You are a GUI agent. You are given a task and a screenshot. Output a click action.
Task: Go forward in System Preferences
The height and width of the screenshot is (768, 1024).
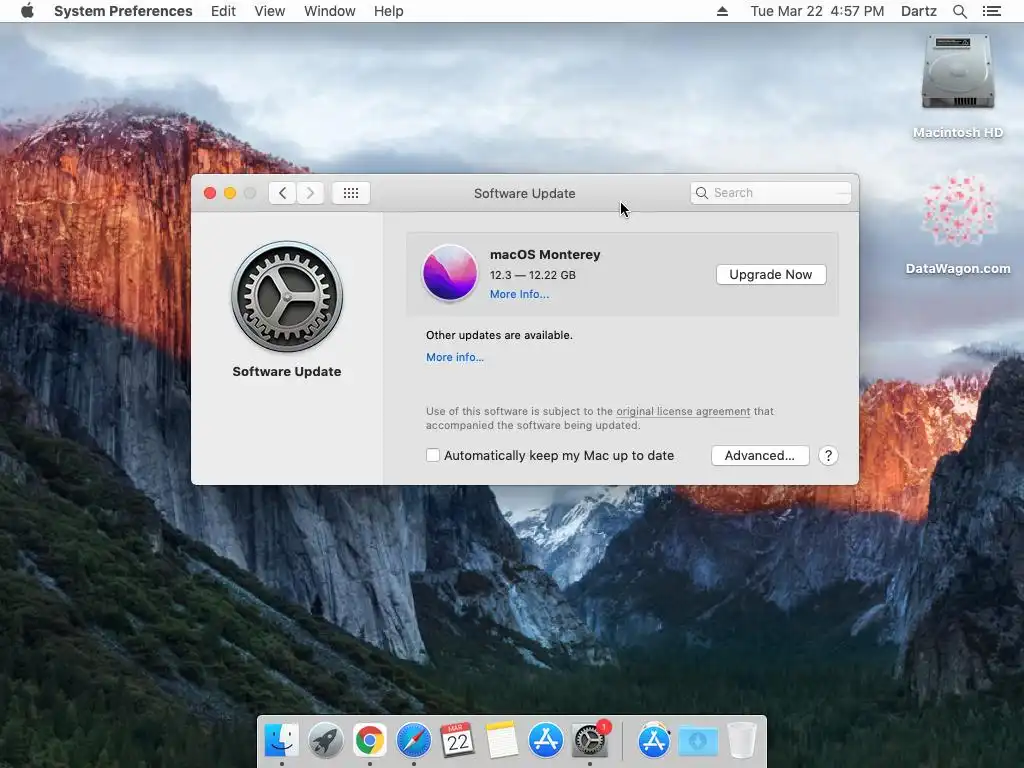(310, 193)
